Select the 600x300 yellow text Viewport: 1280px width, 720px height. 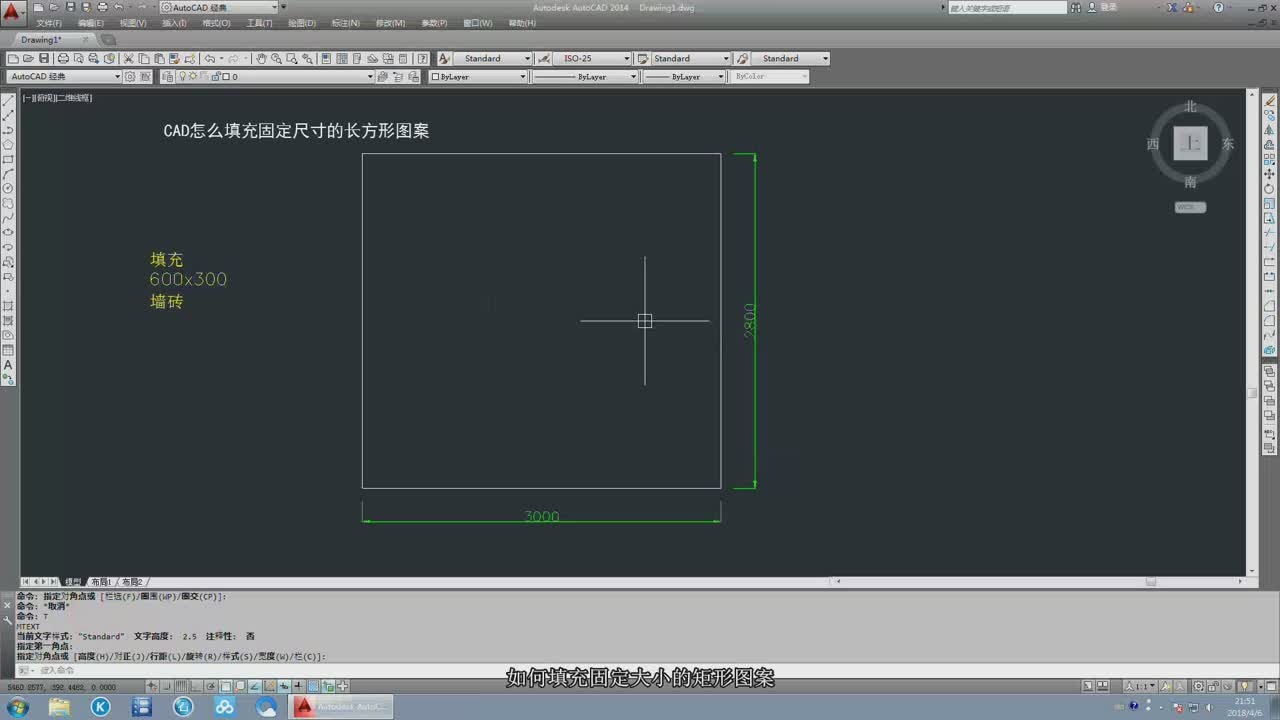point(188,280)
